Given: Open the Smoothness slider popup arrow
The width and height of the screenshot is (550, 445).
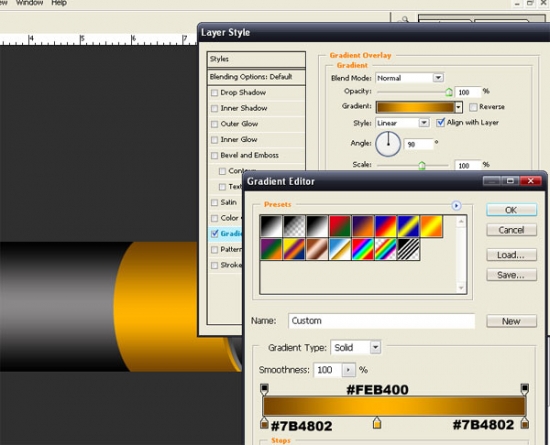Looking at the screenshot, I should (348, 370).
